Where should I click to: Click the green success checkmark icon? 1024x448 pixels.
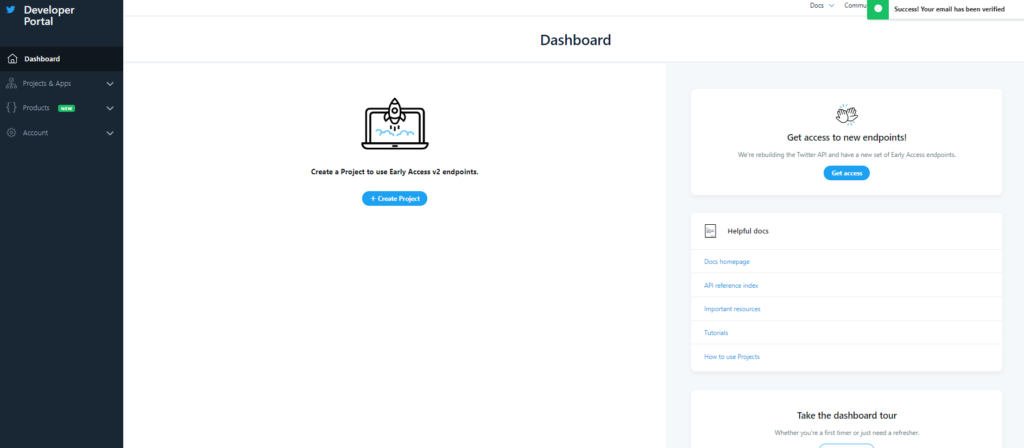click(877, 8)
